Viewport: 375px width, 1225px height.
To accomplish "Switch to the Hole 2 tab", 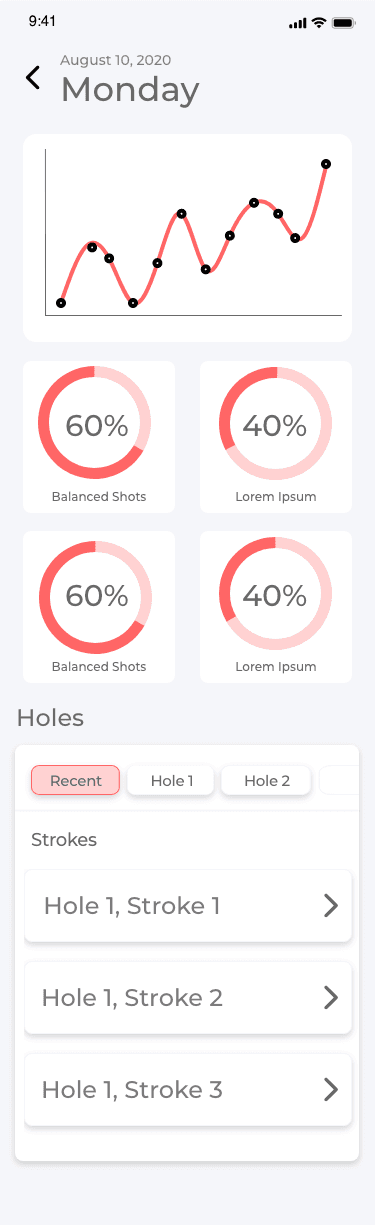I will [x=266, y=780].
